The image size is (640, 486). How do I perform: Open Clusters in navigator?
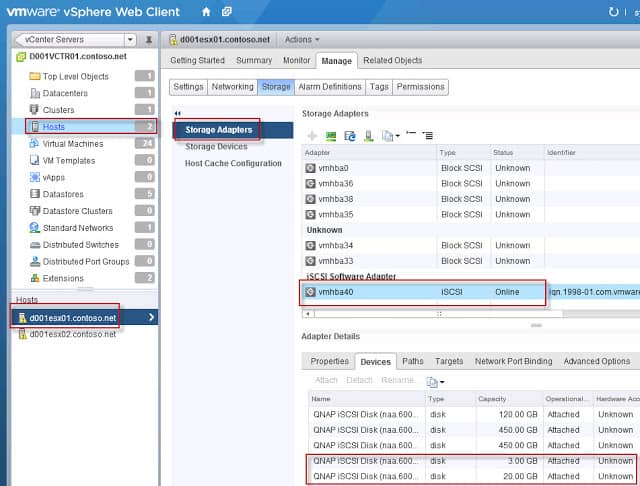(58, 110)
